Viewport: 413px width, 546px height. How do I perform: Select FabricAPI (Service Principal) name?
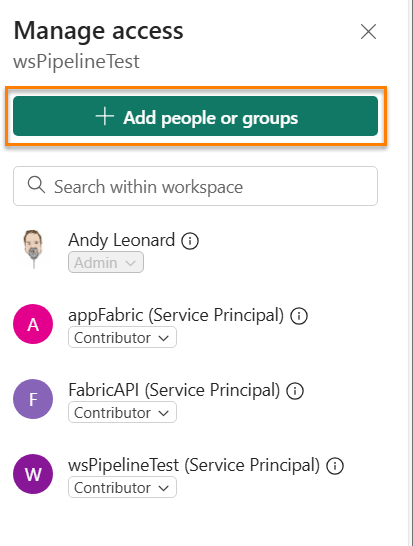point(174,390)
